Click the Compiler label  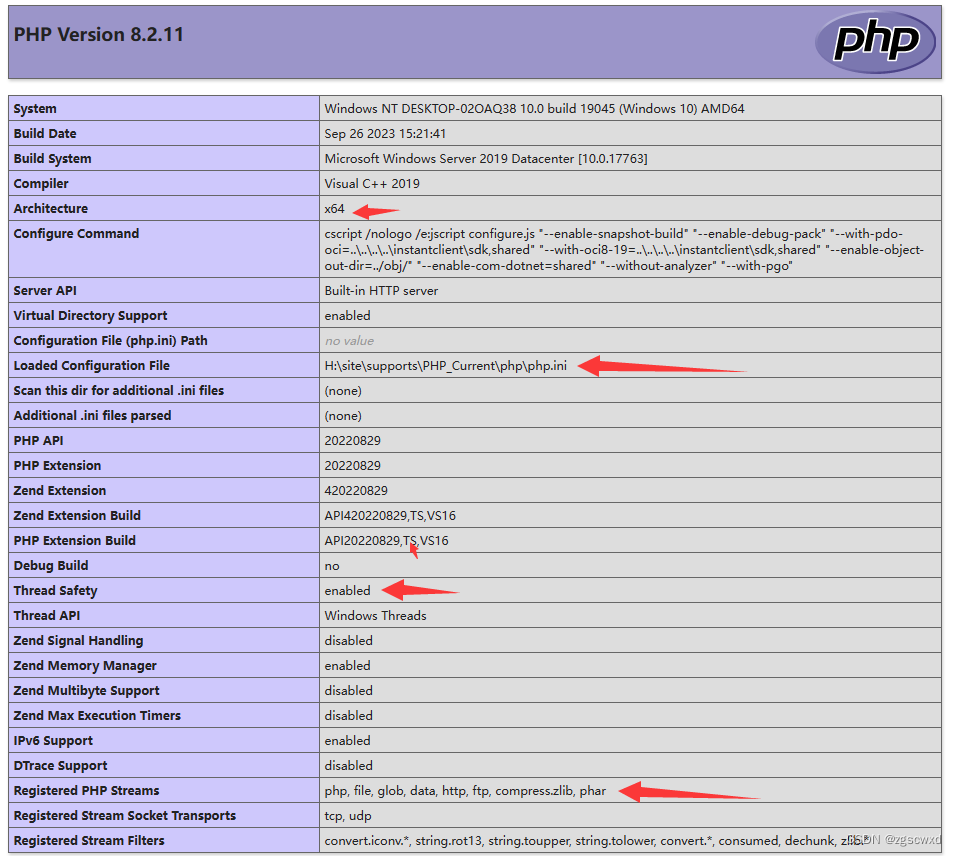[x=41, y=184]
